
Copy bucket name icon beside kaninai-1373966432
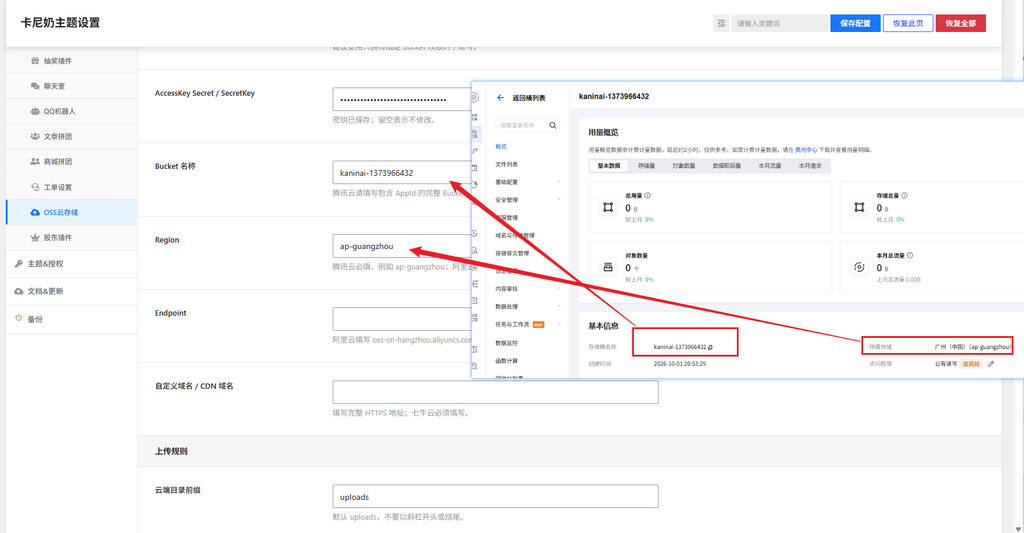coord(711,347)
